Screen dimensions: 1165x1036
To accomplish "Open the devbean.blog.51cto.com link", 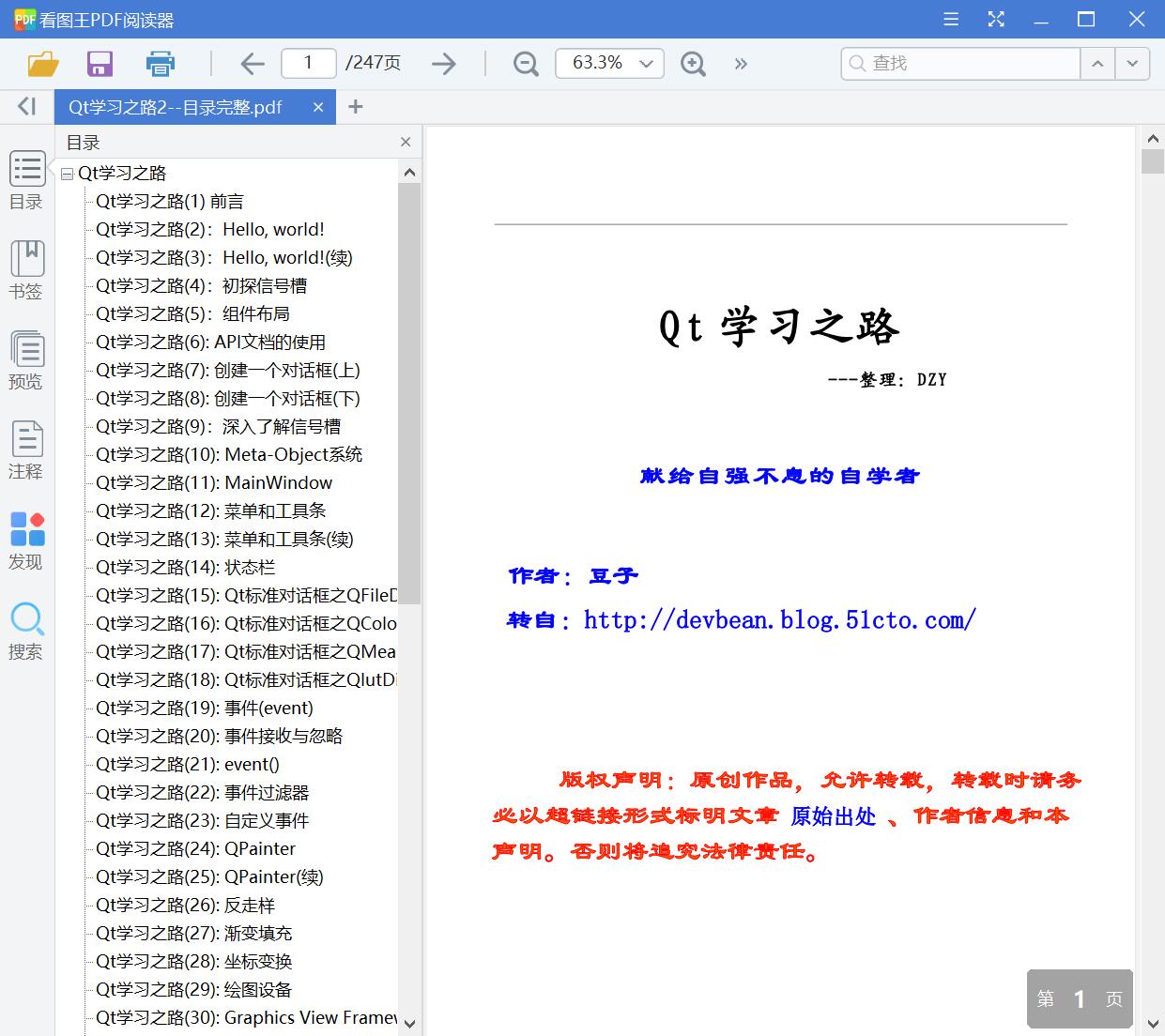I will pyautogui.click(x=779, y=618).
